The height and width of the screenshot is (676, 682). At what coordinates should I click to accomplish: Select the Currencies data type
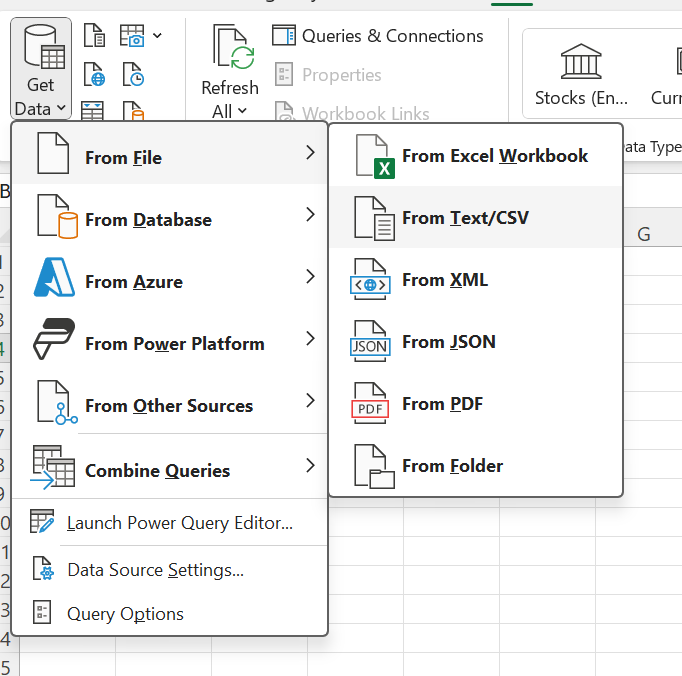tap(666, 74)
